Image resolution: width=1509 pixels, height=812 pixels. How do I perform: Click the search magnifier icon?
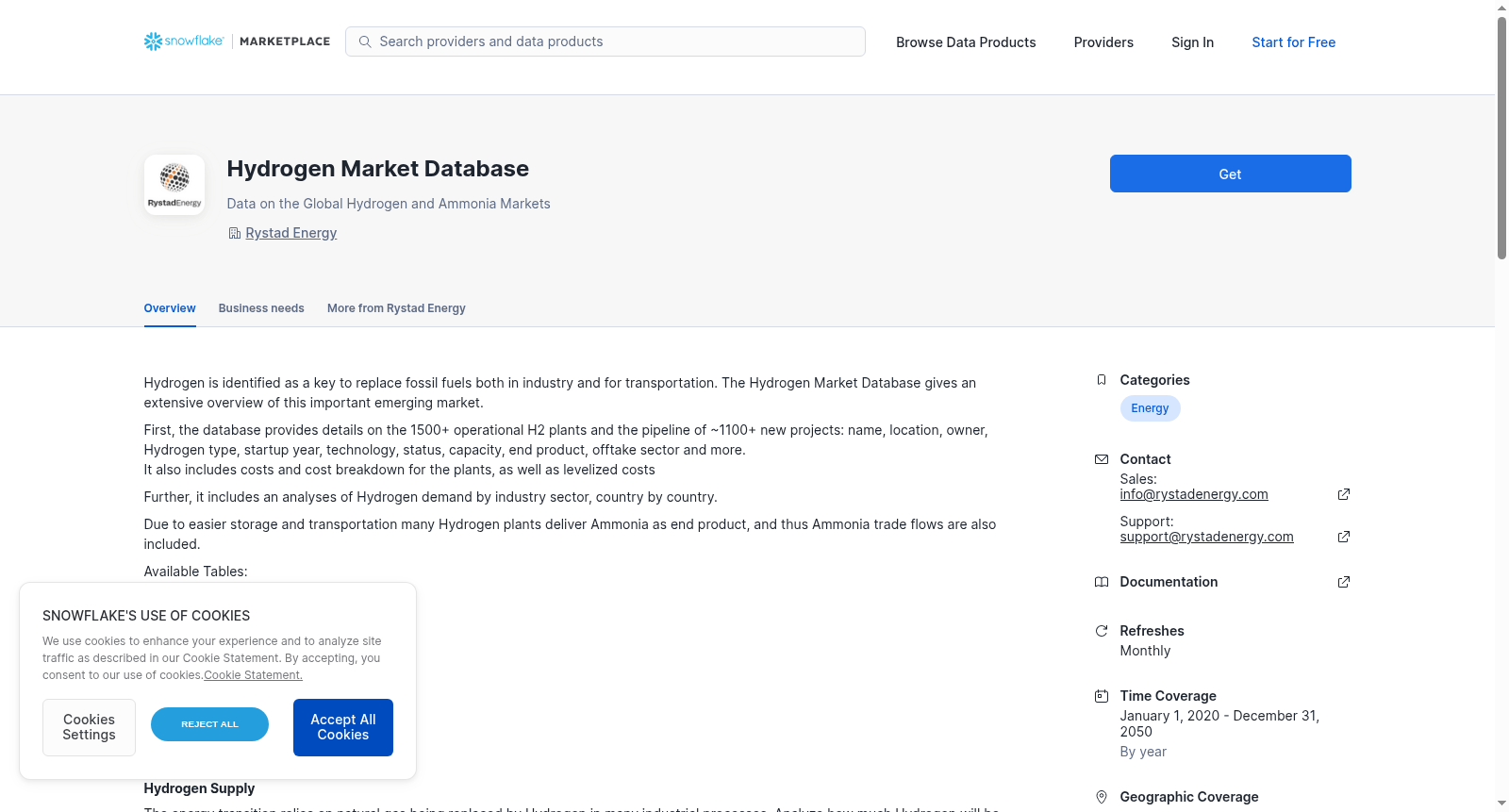pos(365,41)
